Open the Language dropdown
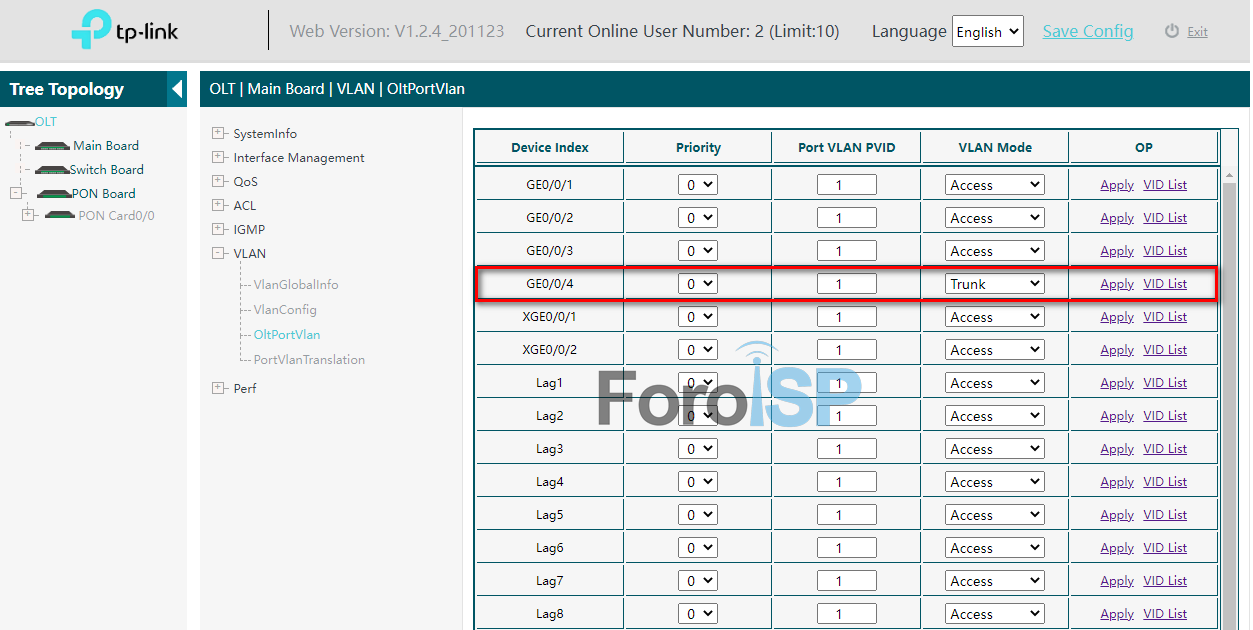This screenshot has width=1253, height=630. tap(987, 32)
